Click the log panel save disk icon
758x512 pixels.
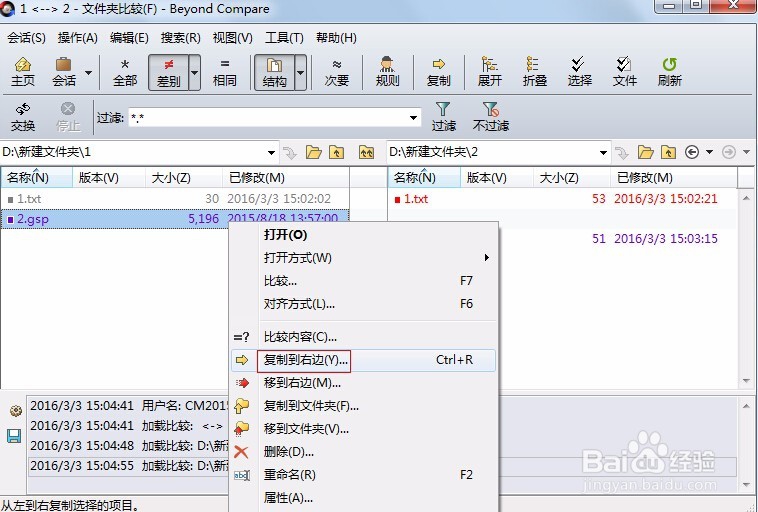pos(14,436)
